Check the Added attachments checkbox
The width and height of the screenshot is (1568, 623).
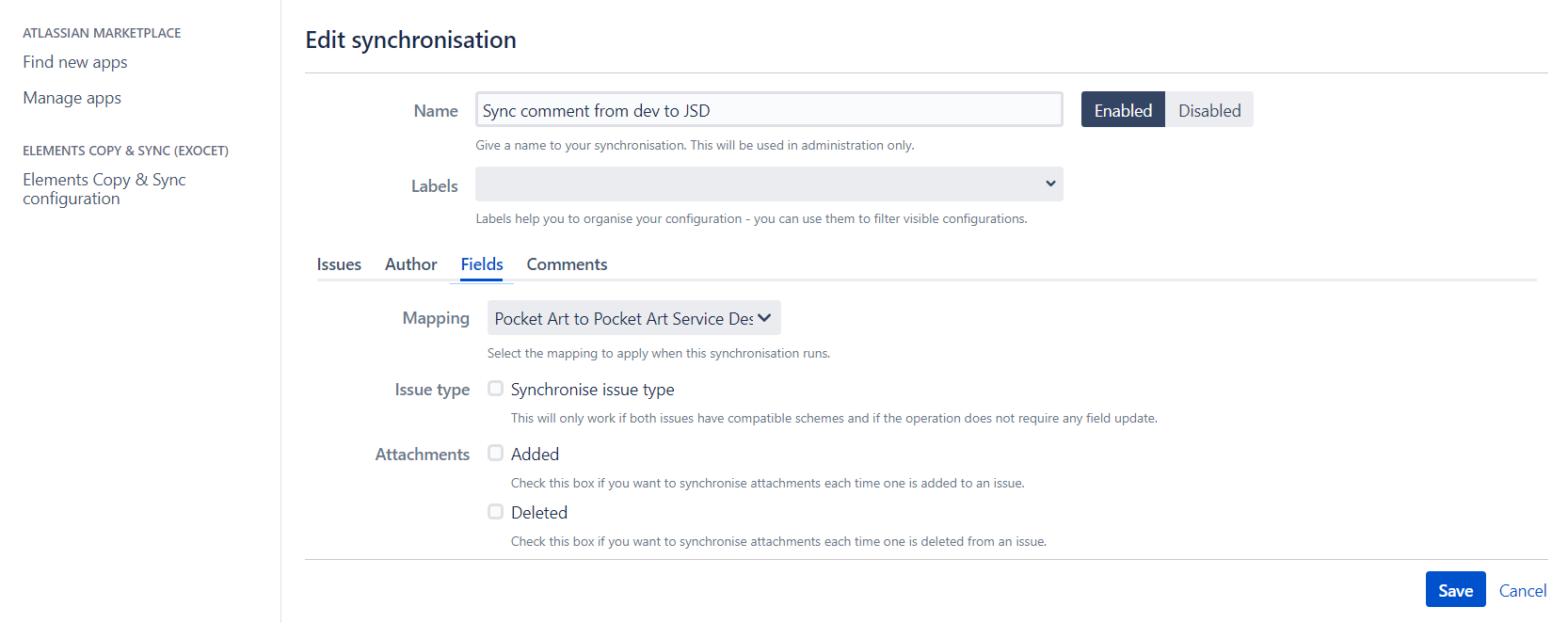[x=495, y=453]
